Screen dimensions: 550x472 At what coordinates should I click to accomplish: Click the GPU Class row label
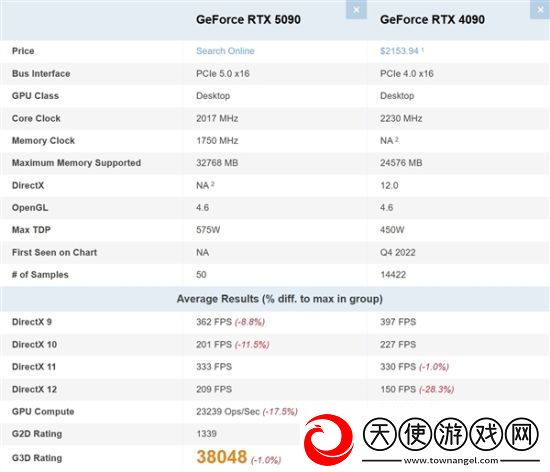[x=35, y=96]
